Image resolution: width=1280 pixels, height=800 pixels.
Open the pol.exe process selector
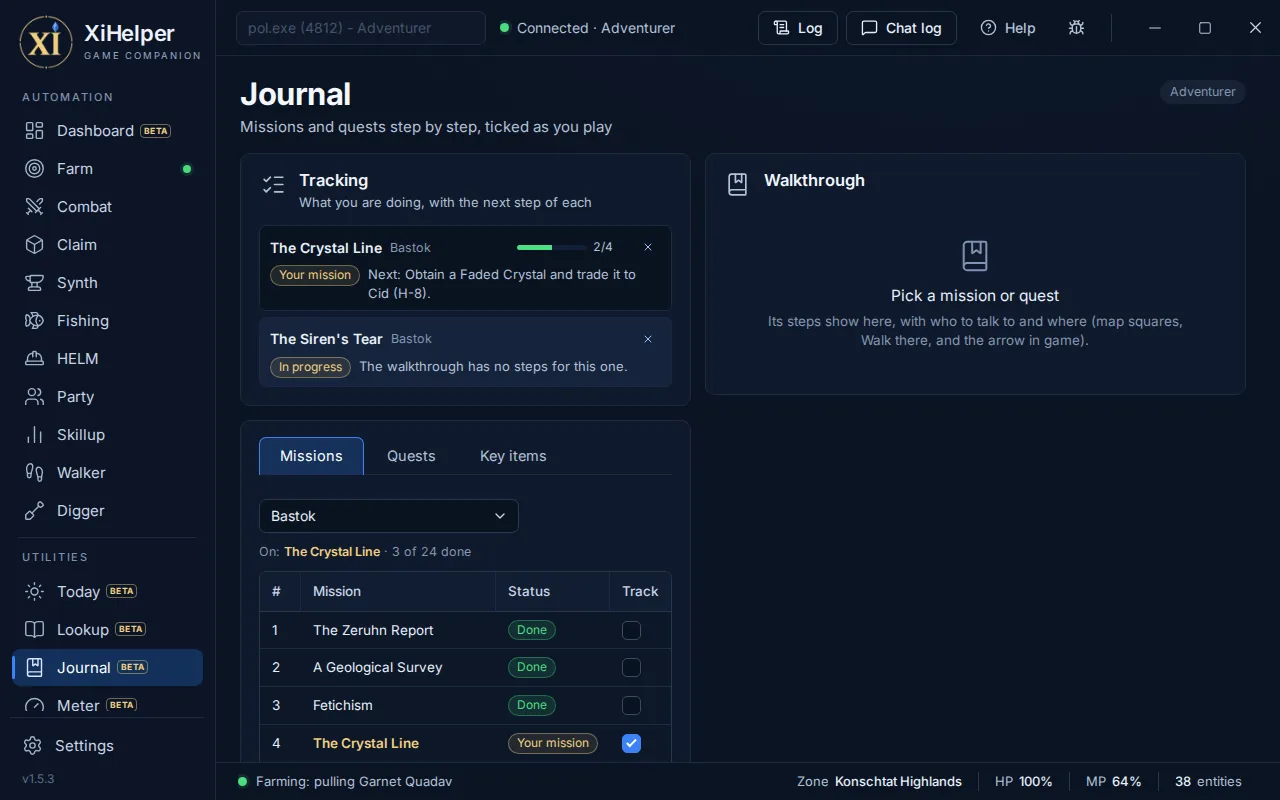[361, 28]
